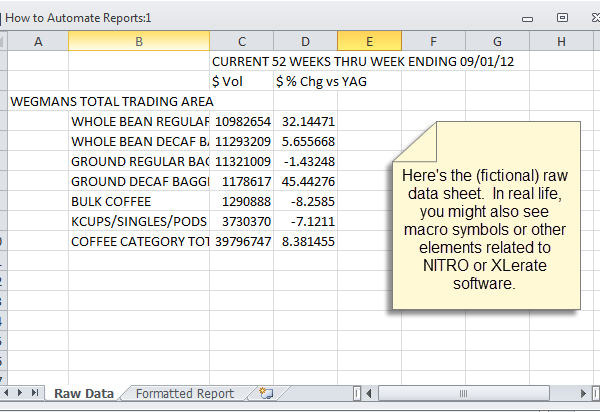Click the value -7.1211
Image resolution: width=600 pixels, height=412 pixels.
click(305, 221)
